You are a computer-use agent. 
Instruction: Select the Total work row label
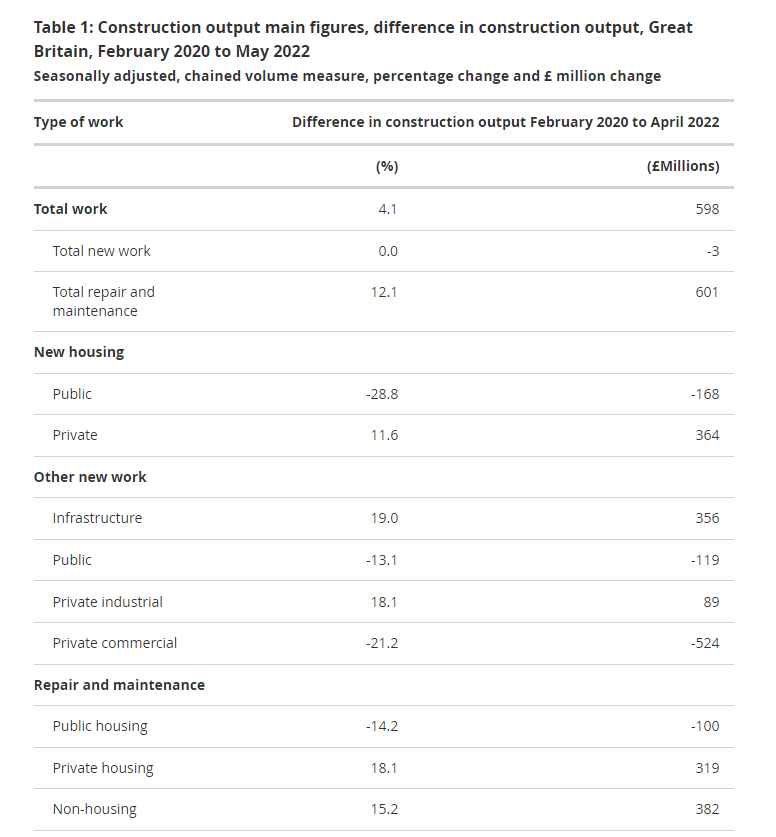pos(70,209)
